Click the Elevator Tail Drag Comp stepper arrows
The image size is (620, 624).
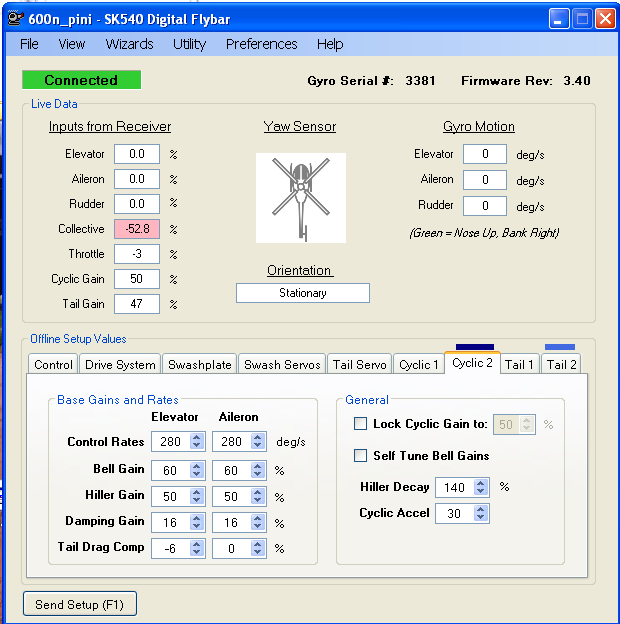(196, 548)
